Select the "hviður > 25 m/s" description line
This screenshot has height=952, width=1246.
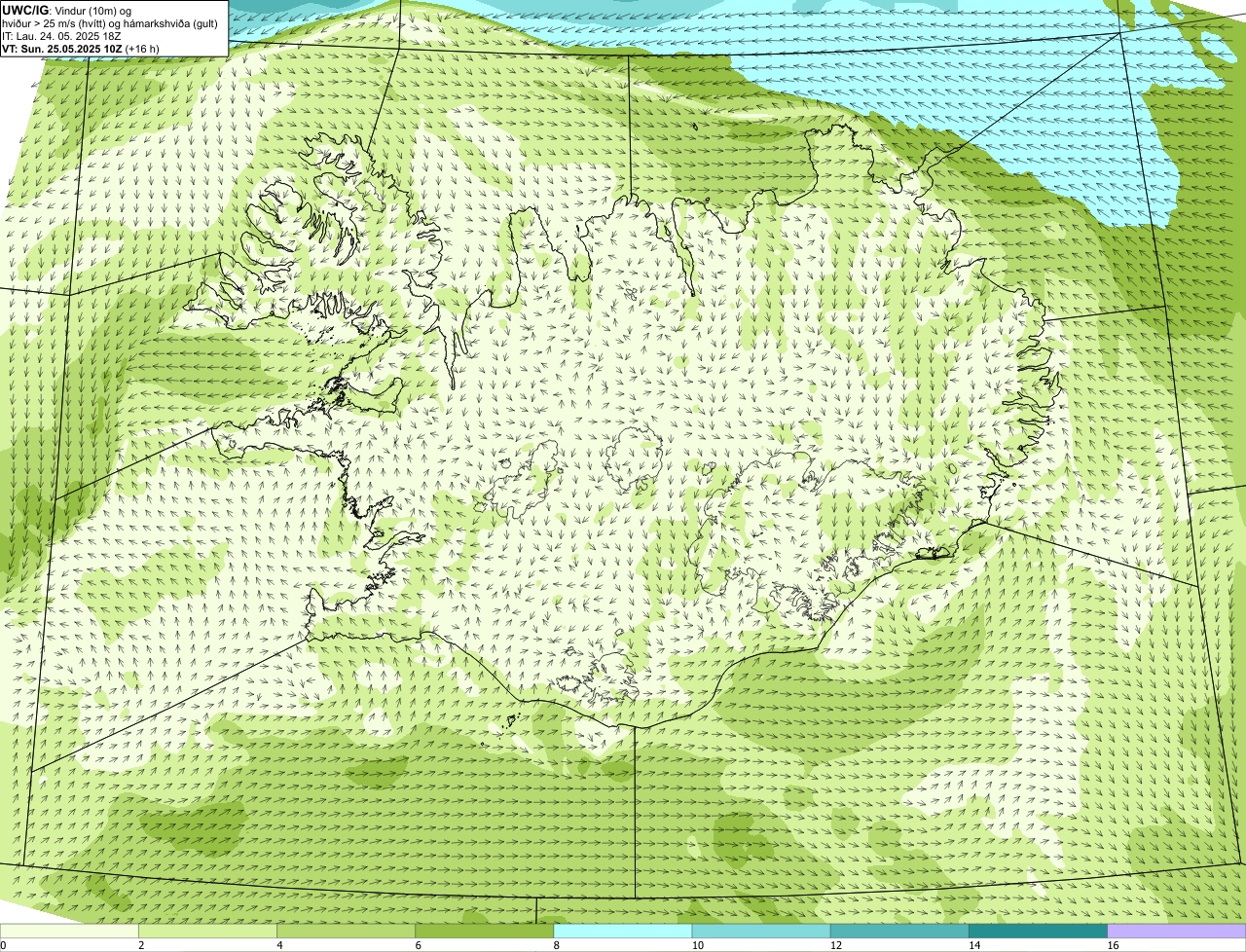coord(110,23)
